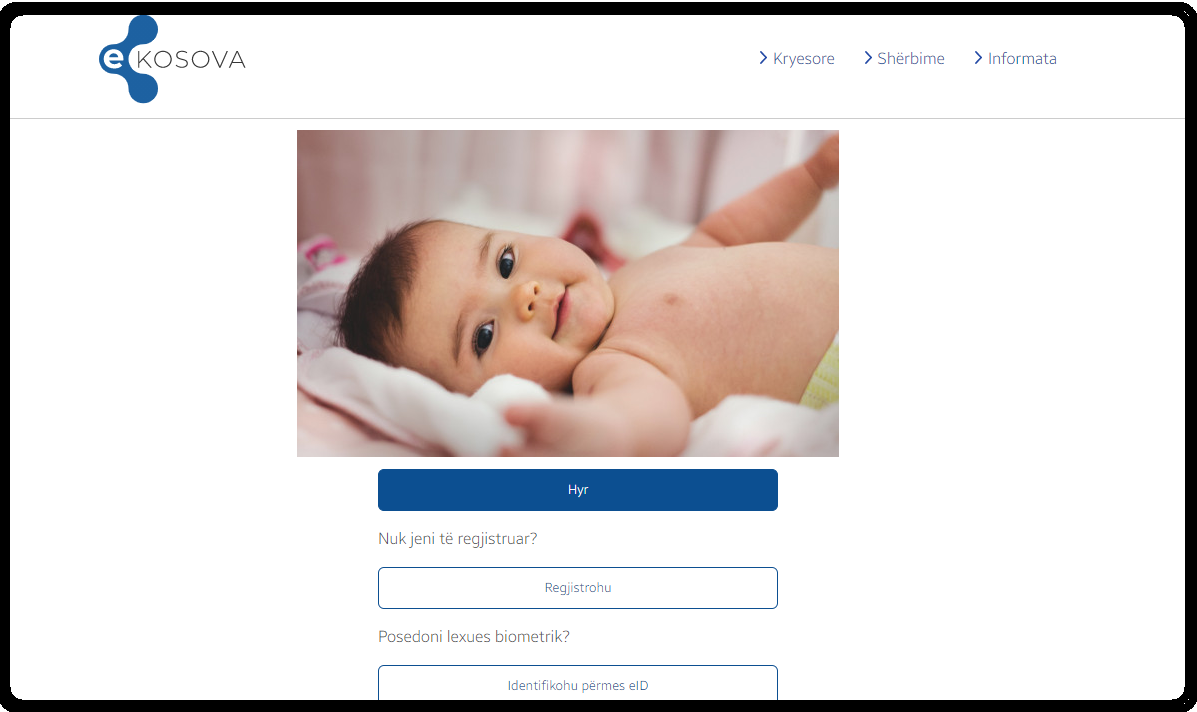
Task: Click the chevron arrow before Shërbime
Action: 867,58
